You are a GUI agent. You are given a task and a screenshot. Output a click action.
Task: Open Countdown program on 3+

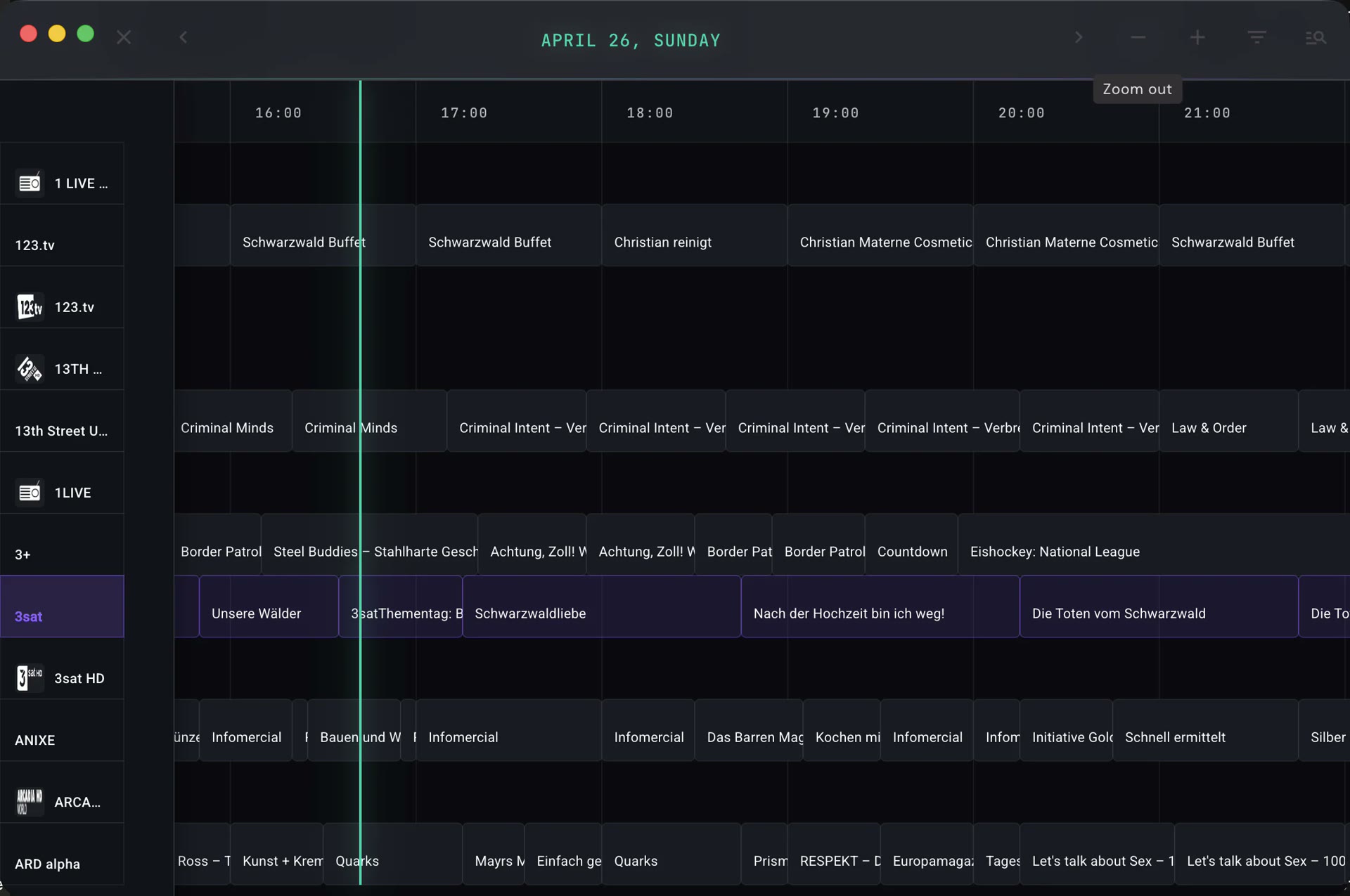coord(912,545)
